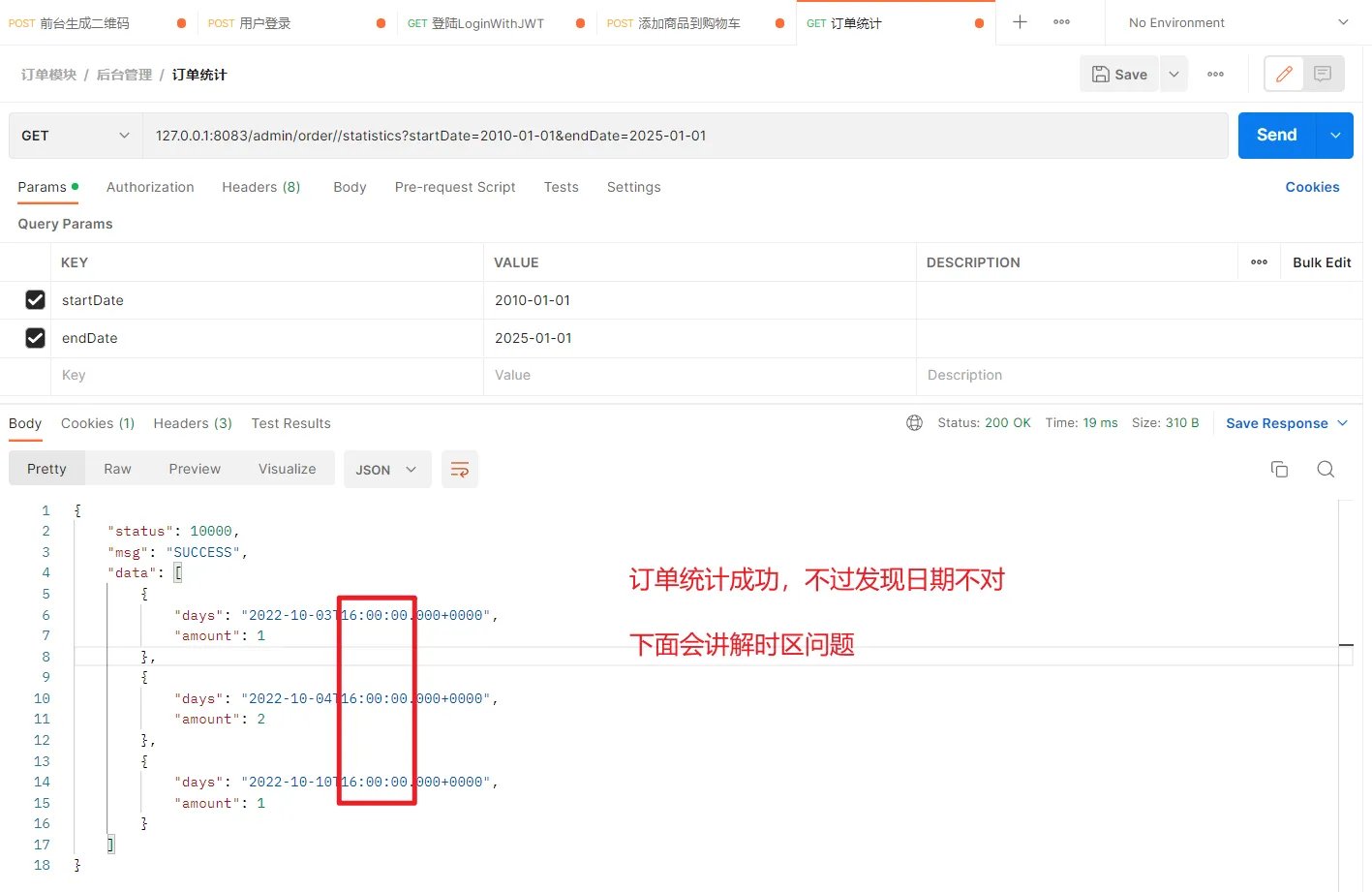
Task: Open the request Body tab
Action: [350, 187]
